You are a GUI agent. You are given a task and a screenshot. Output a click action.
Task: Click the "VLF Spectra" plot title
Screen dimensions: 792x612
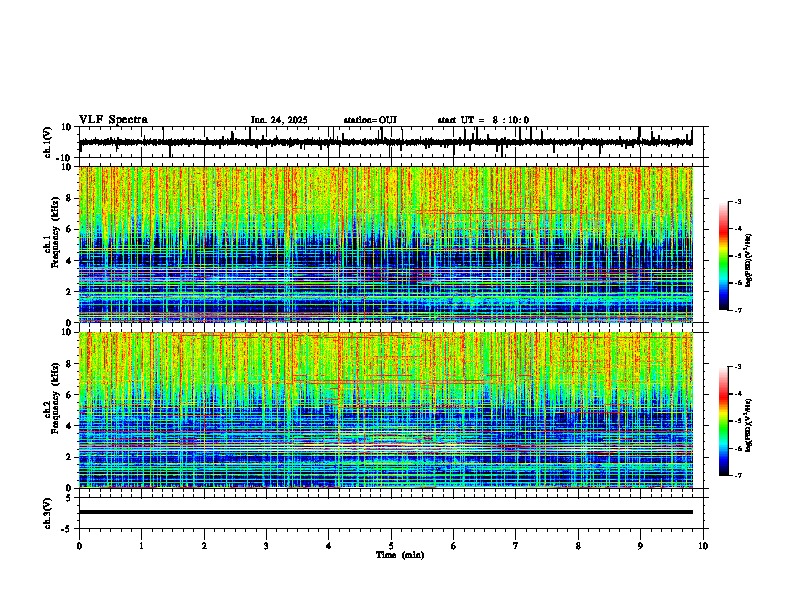(x=113, y=120)
